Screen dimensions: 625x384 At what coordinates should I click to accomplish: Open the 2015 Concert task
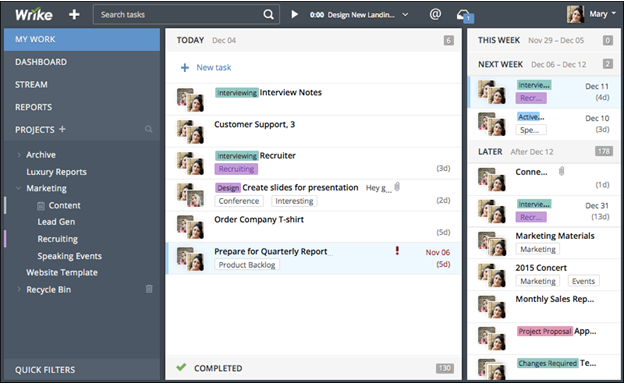[541, 268]
